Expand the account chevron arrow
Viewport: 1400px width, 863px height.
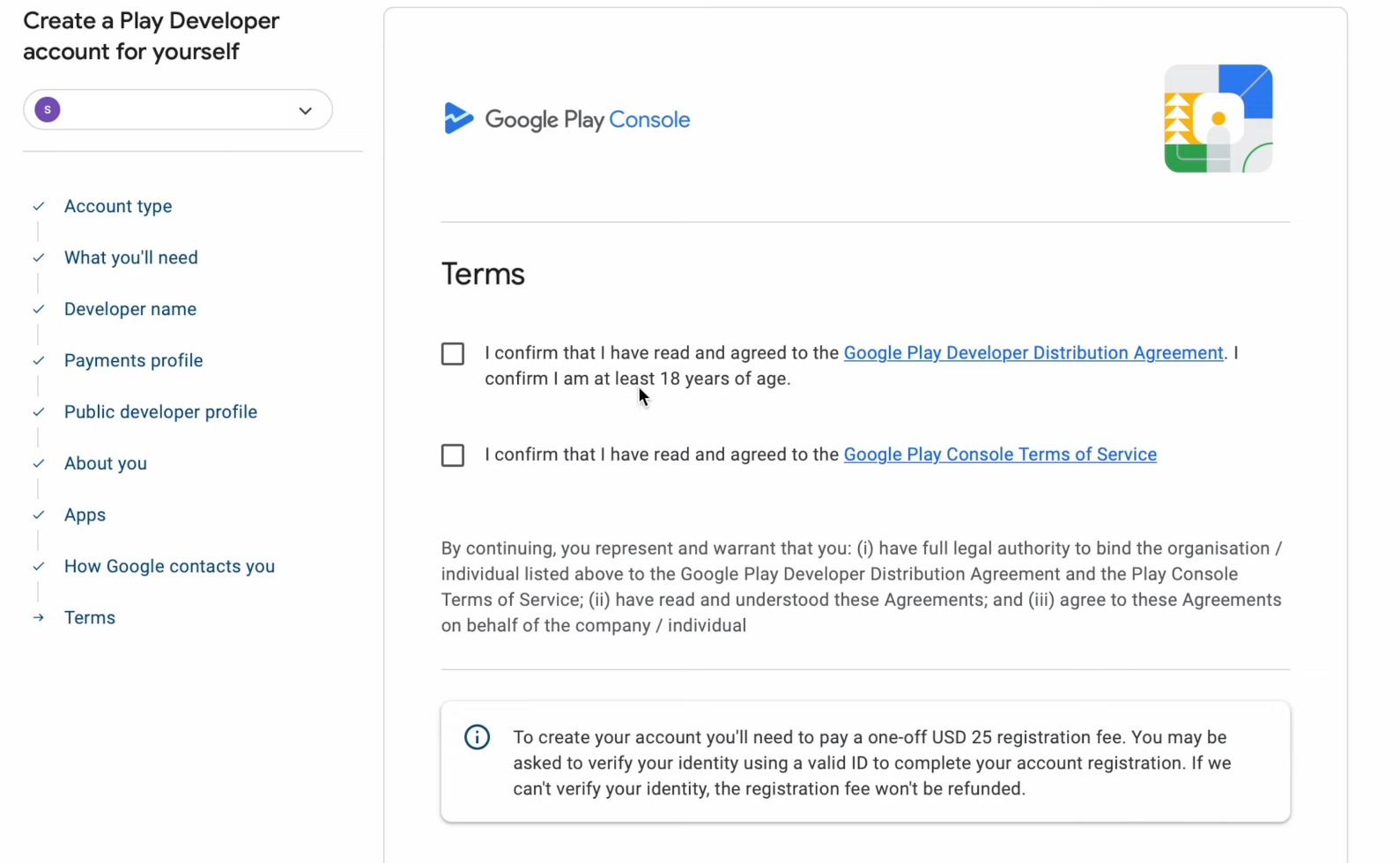(306, 111)
